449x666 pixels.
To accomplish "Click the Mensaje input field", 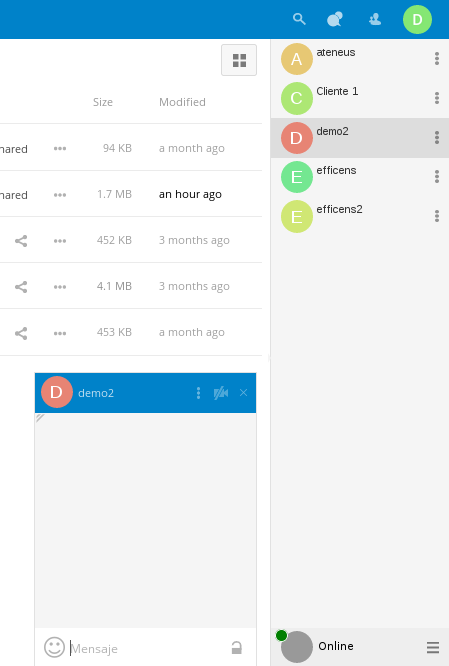I will point(147,649).
